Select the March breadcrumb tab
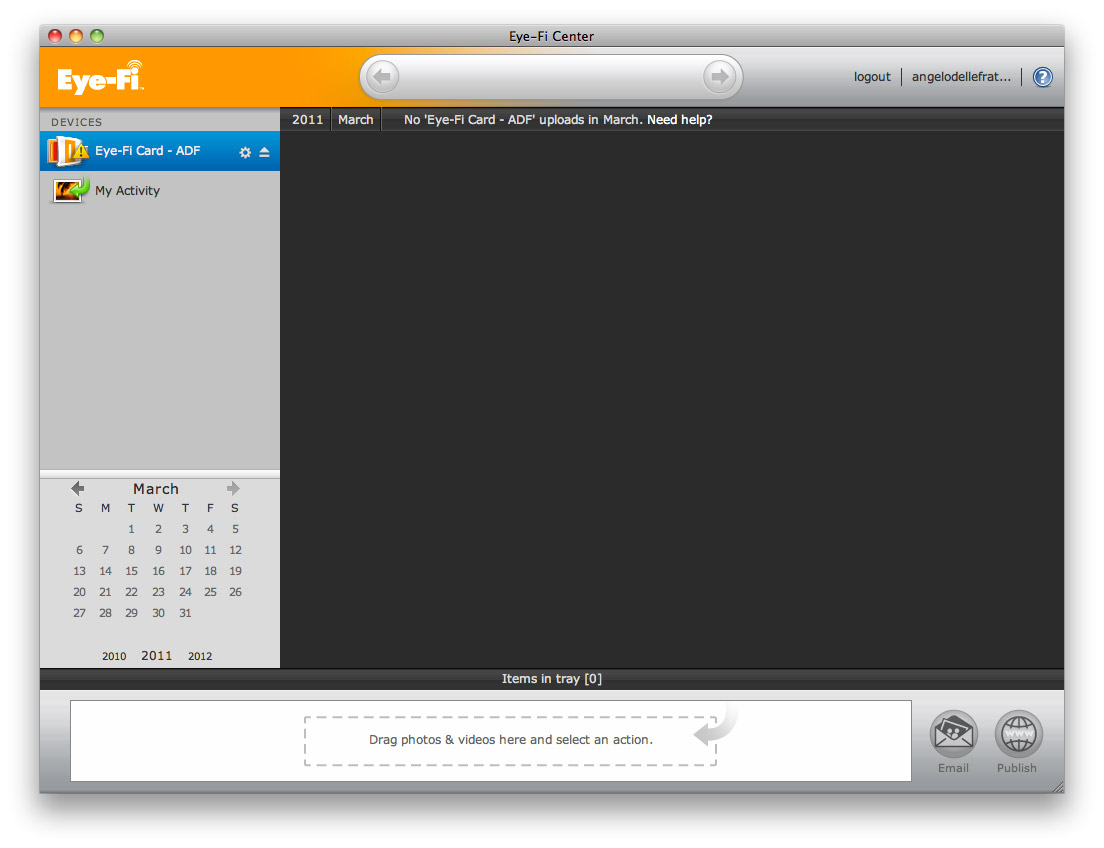This screenshot has width=1104, height=848. 356,120
